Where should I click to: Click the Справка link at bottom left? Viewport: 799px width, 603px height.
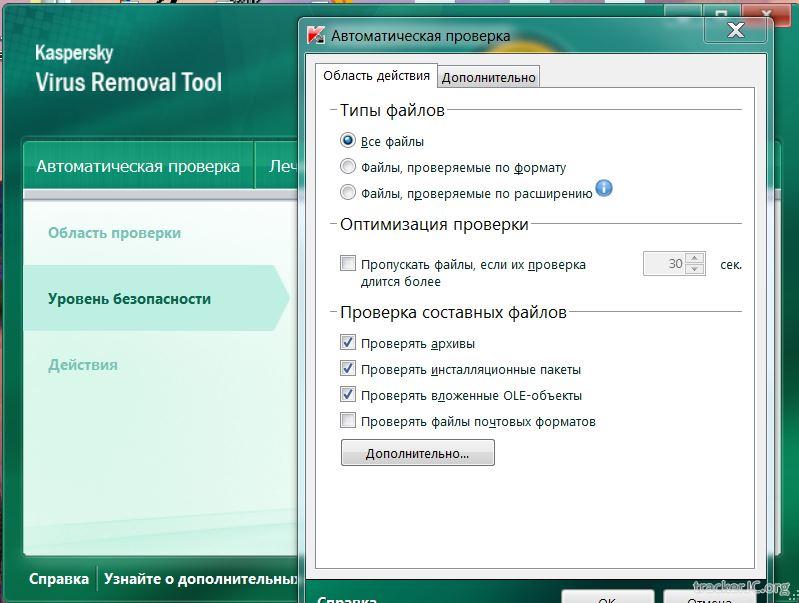tap(59, 578)
